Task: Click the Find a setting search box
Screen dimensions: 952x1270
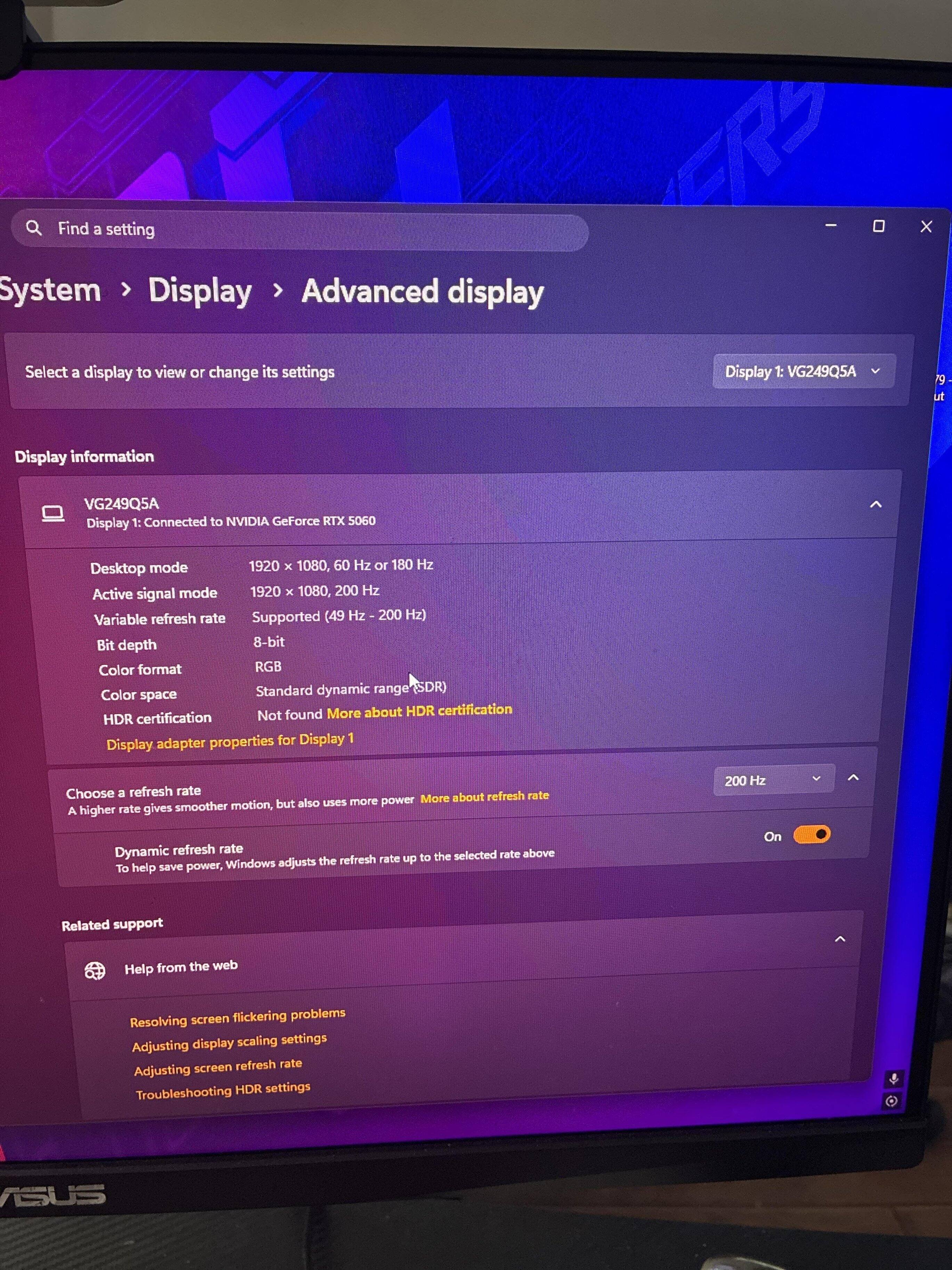Action: point(300,231)
